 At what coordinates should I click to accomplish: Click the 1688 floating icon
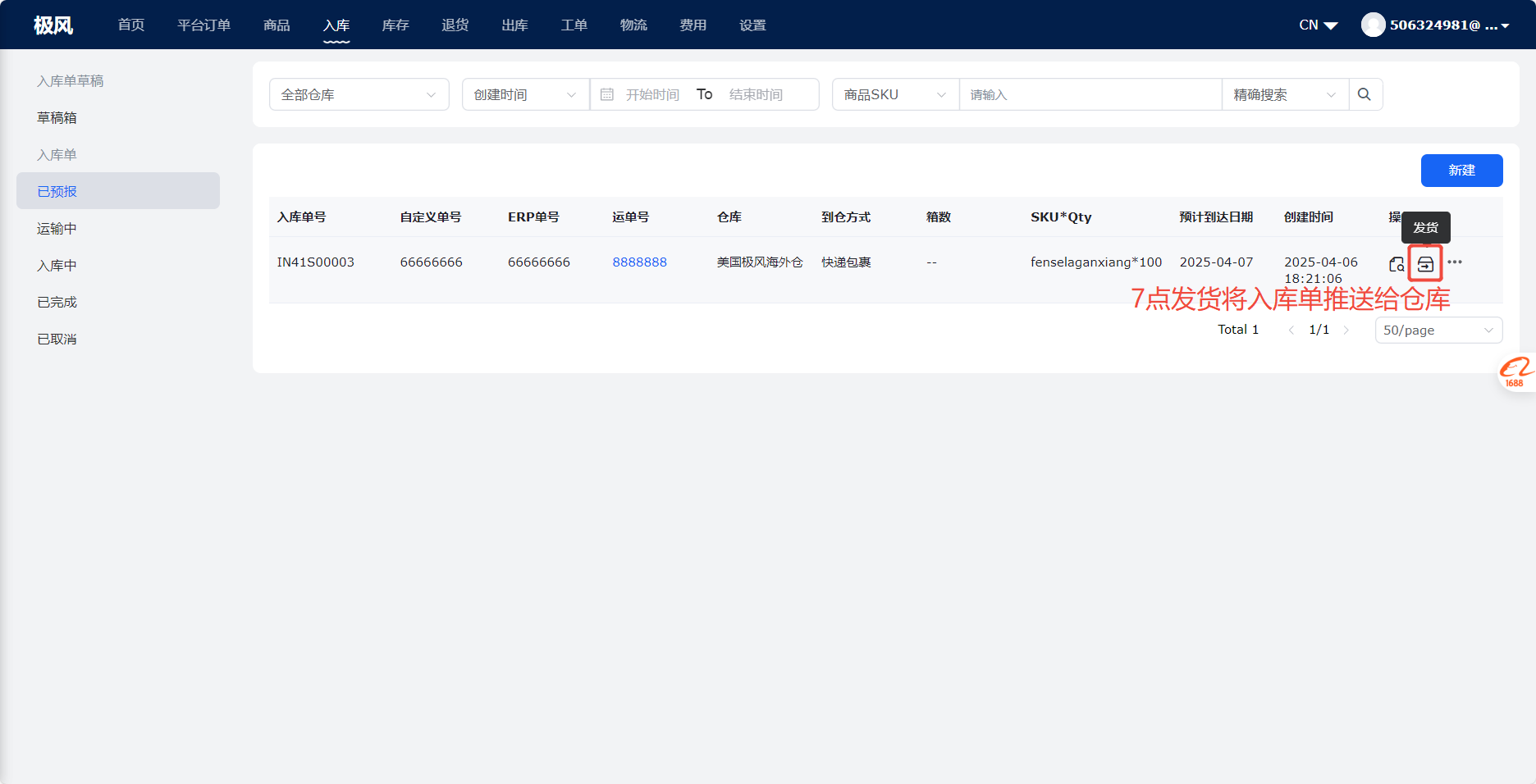click(x=1515, y=372)
